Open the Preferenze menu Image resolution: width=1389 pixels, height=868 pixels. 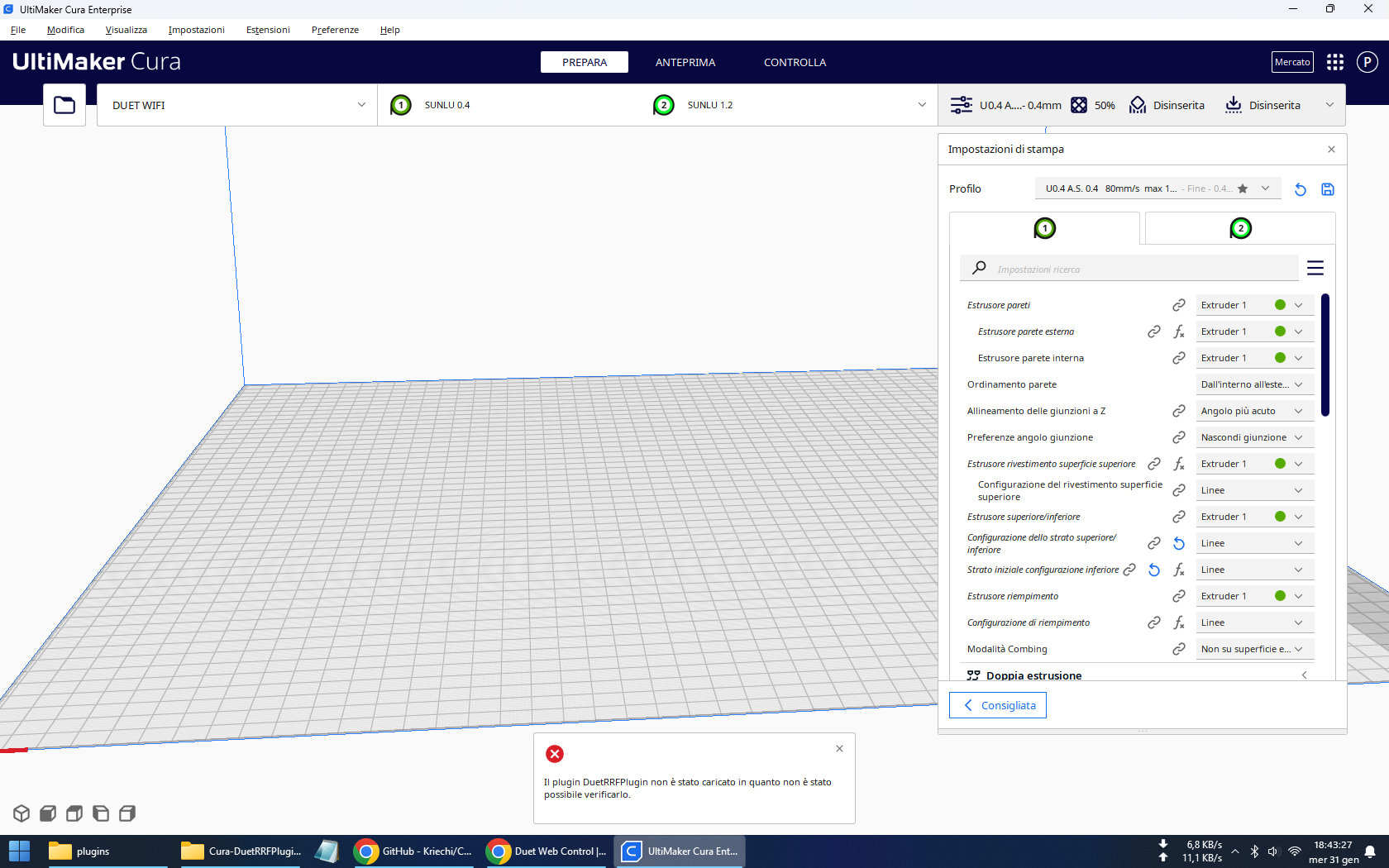pyautogui.click(x=335, y=30)
